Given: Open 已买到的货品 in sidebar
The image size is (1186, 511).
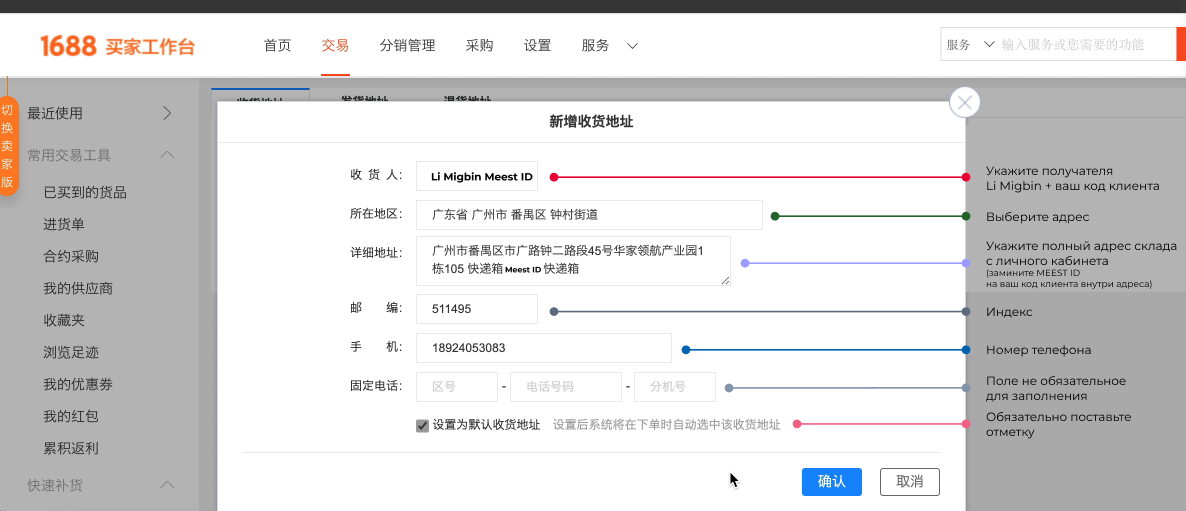Looking at the screenshot, I should tap(85, 192).
